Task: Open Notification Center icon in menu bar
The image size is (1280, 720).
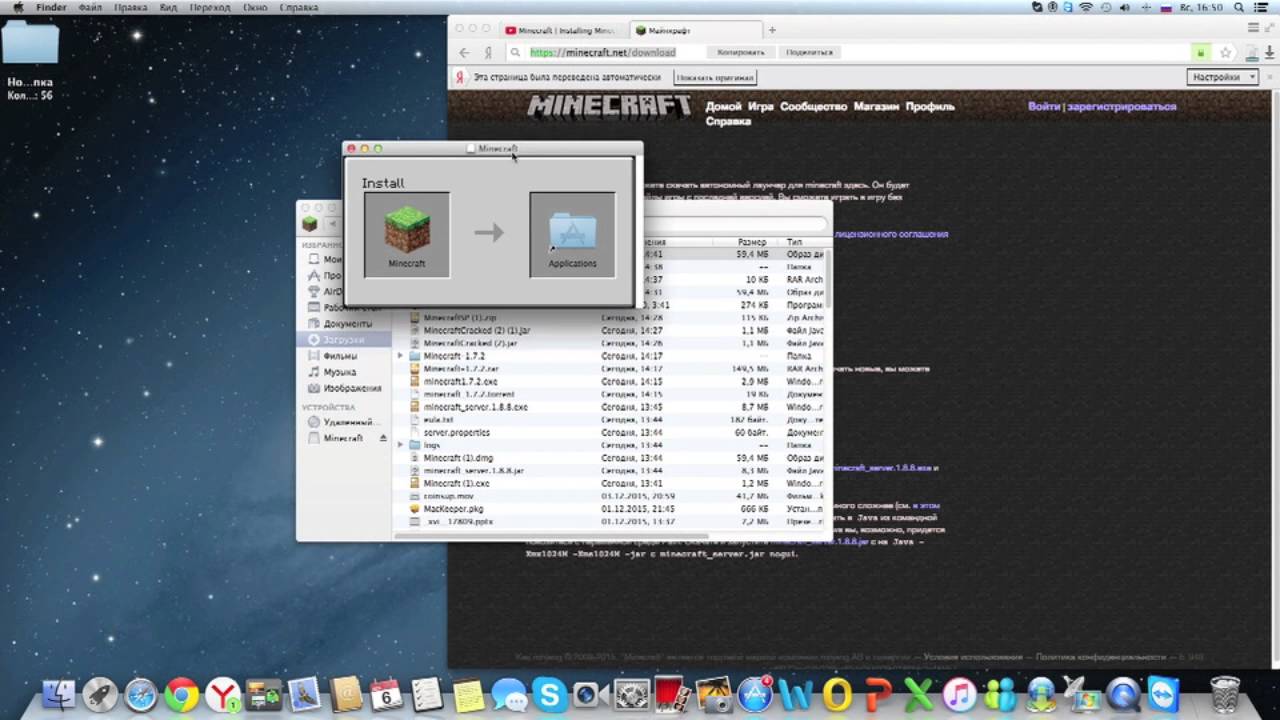Action: click(x=1263, y=7)
